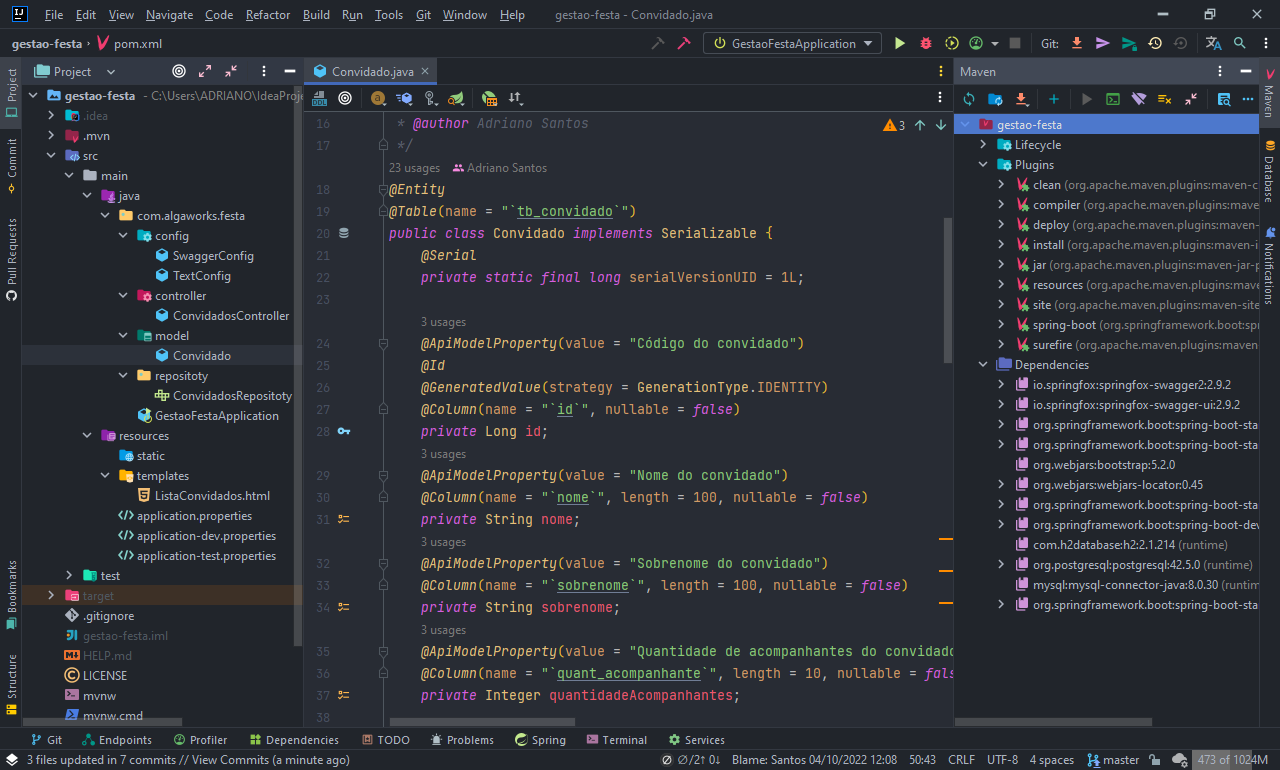The height and width of the screenshot is (770, 1280).
Task: Run GestaoFestaApplication with green play icon
Action: pyautogui.click(x=899, y=43)
